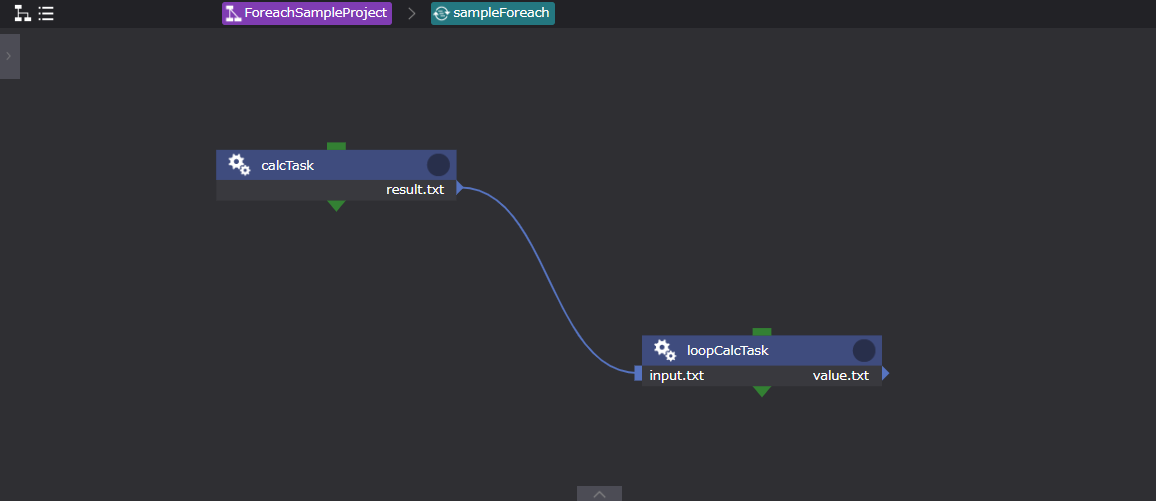This screenshot has height=501, width=1156.
Task: Click the gear icon on calcTask node
Action: (239, 165)
